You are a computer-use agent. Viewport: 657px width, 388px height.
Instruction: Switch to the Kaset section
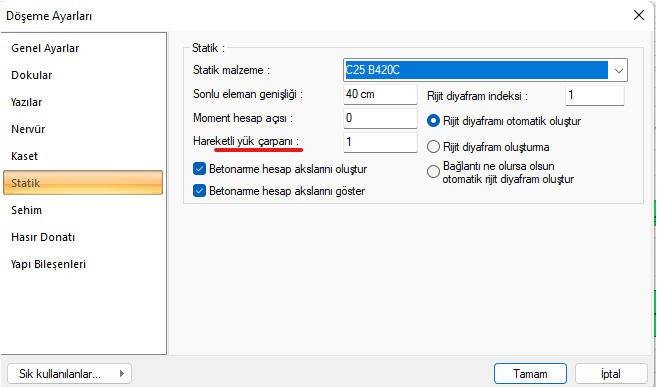[24, 156]
